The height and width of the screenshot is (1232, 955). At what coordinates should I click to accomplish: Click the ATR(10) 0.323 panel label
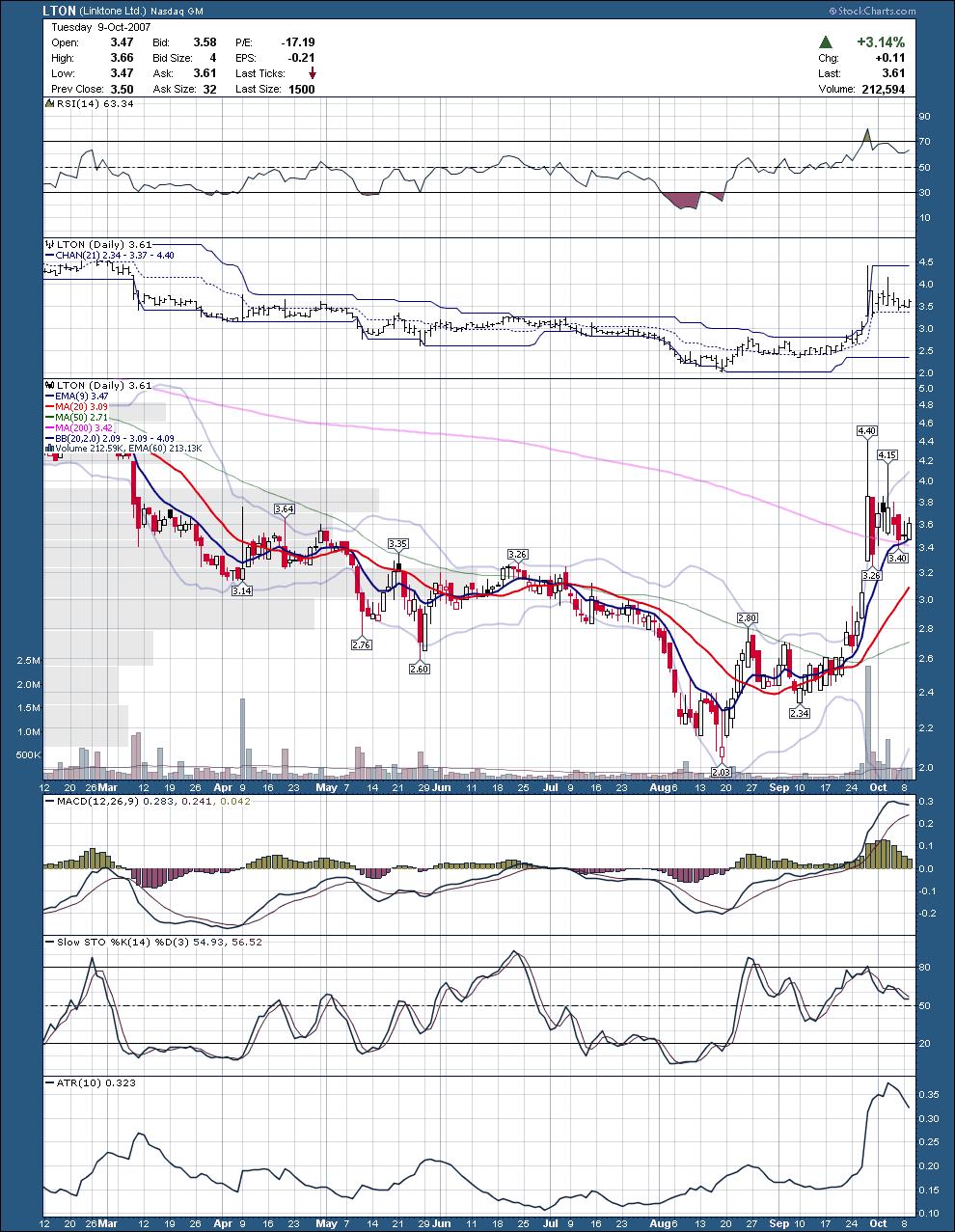[91, 1082]
